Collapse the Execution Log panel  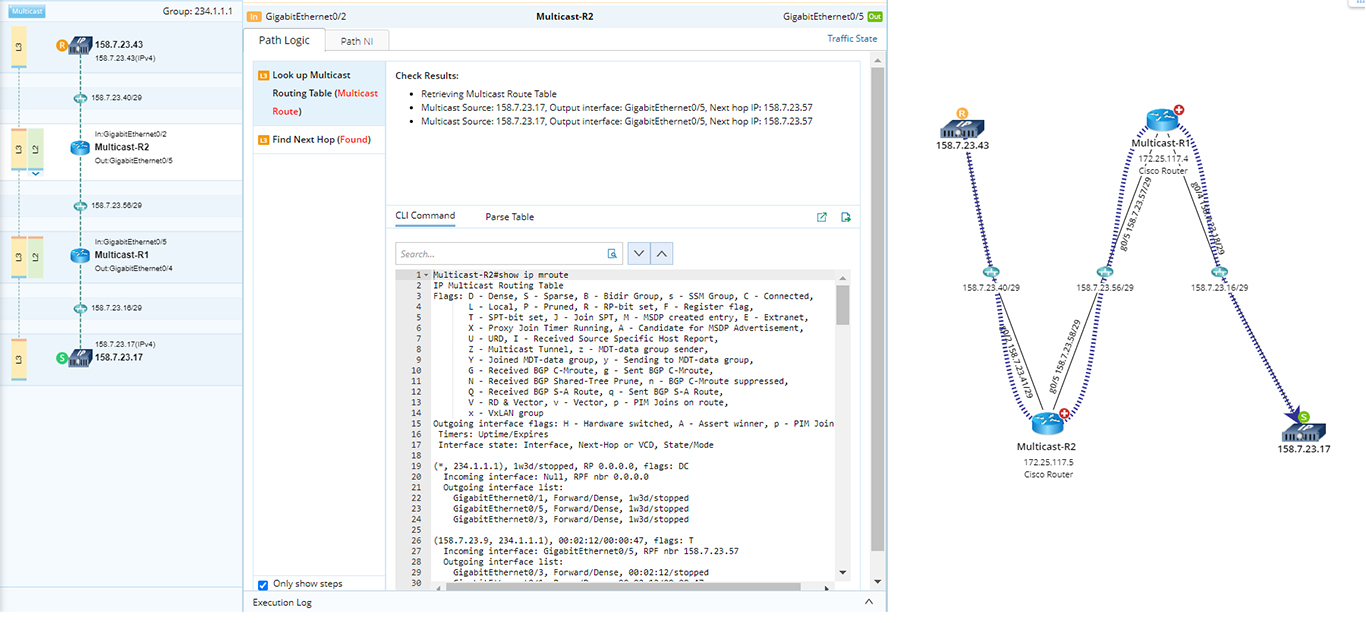pyautogui.click(x=867, y=602)
